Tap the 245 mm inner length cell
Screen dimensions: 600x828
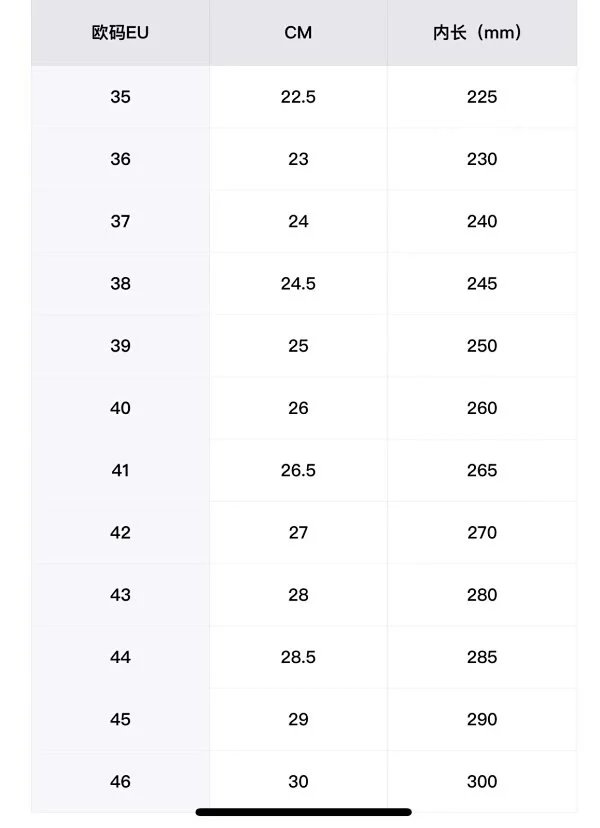point(481,284)
